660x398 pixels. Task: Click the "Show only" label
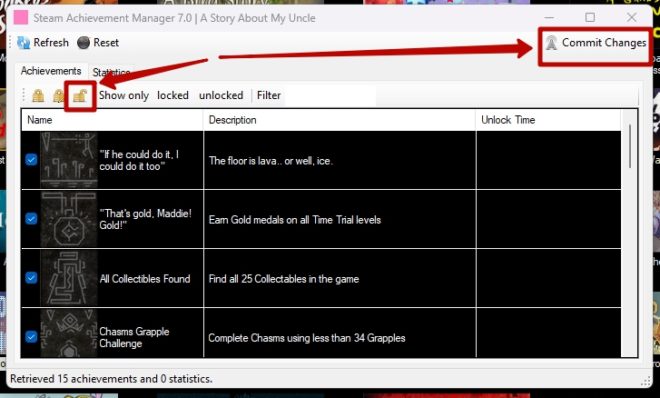tap(124, 96)
